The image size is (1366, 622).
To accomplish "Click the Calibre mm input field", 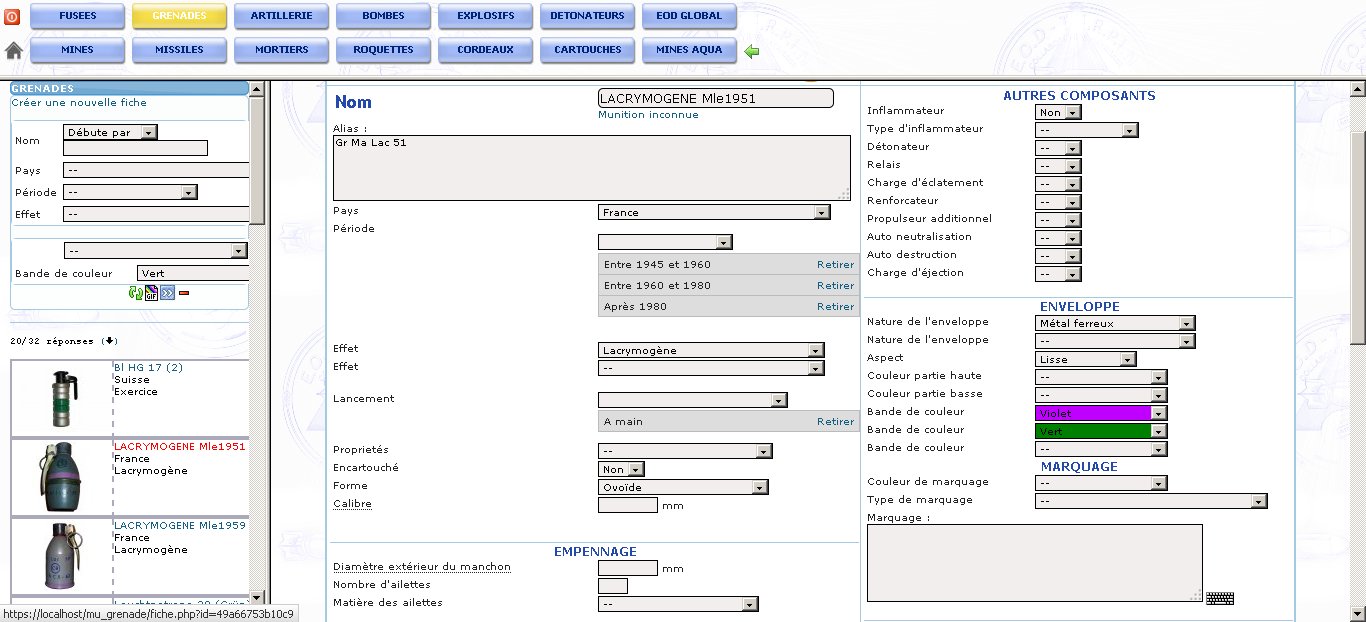I will tap(628, 505).
